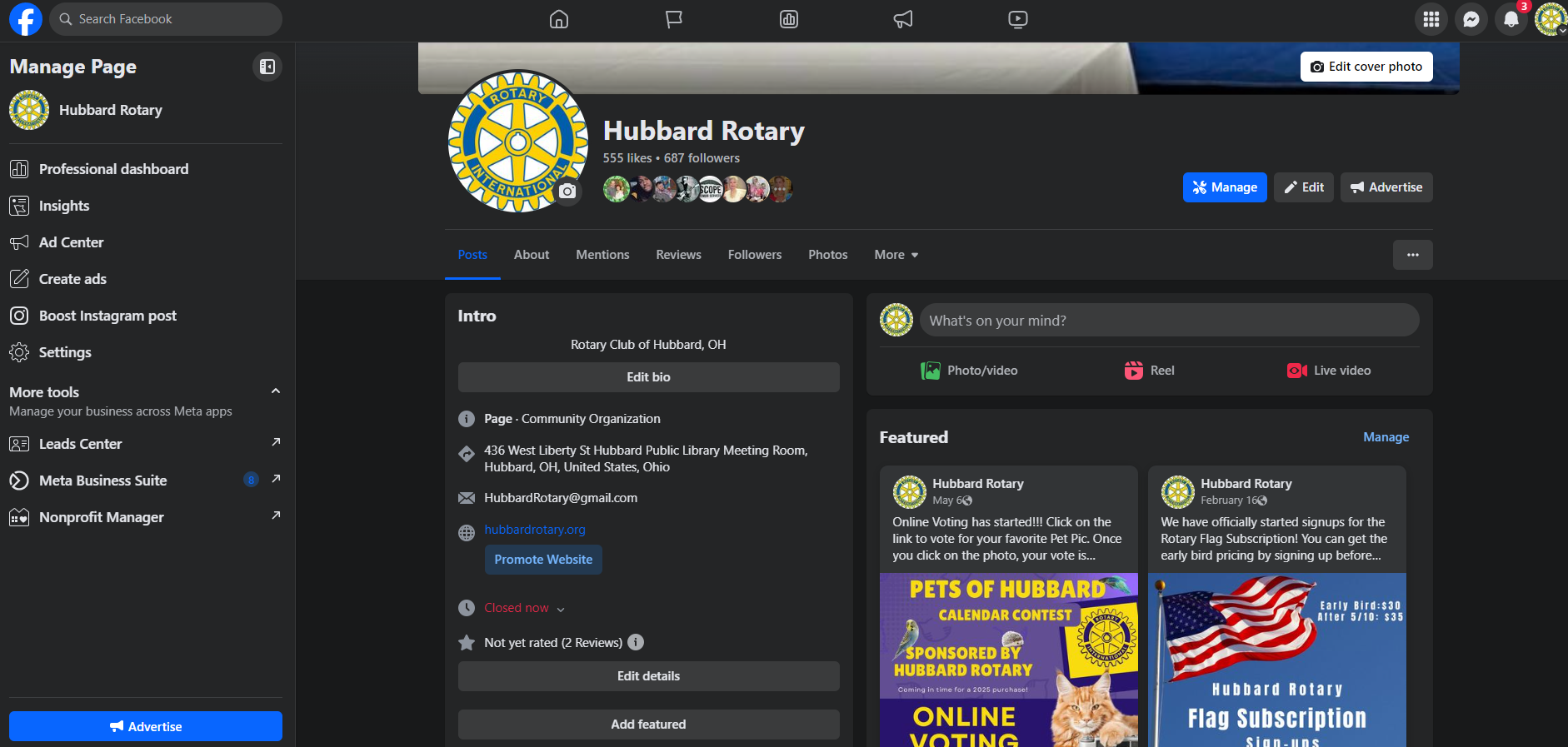Click the Edit bio button
Viewport: 1568px width, 747px height.
[648, 377]
